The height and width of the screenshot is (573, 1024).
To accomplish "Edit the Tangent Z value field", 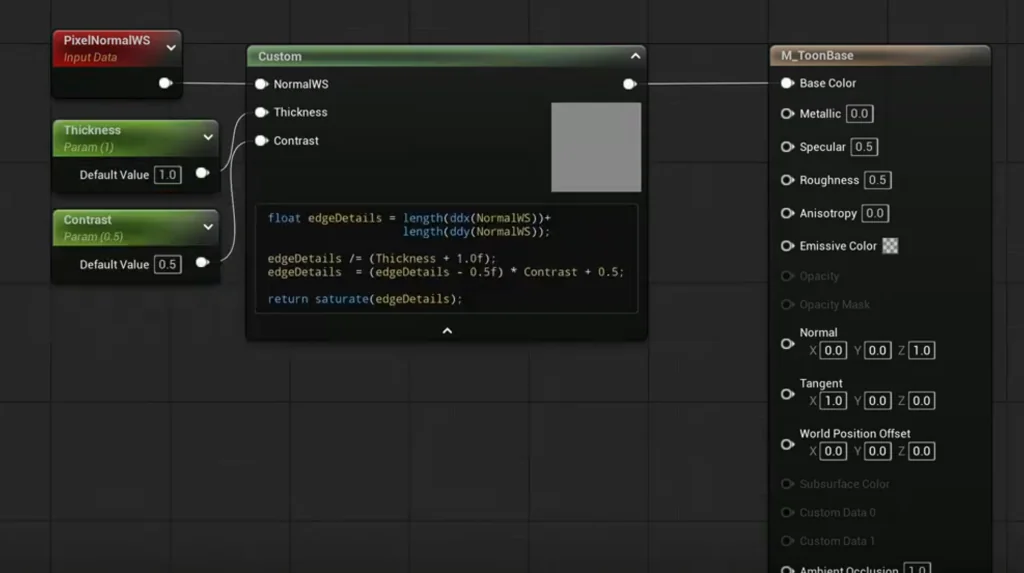I will pos(921,401).
